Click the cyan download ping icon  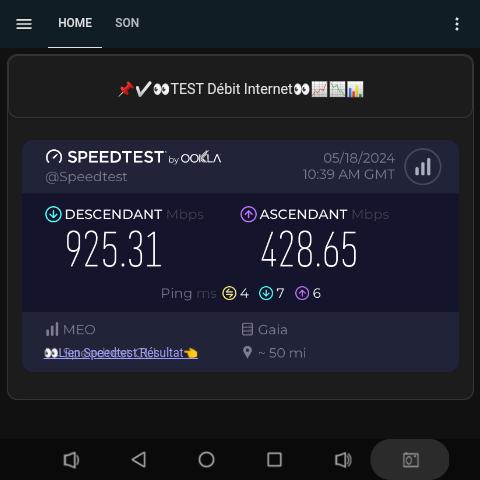[x=266, y=293]
